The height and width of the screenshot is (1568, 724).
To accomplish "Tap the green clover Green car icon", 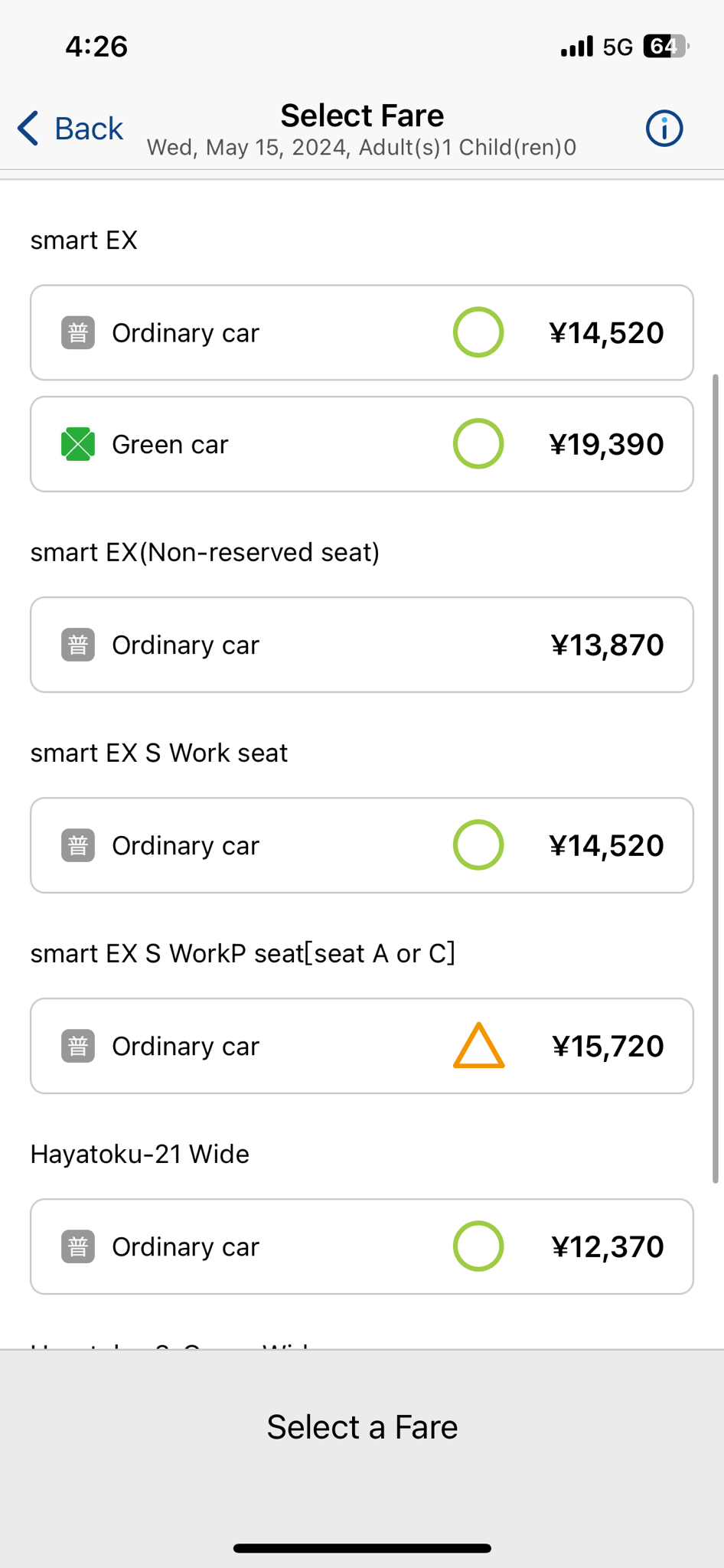I will pos(78,444).
